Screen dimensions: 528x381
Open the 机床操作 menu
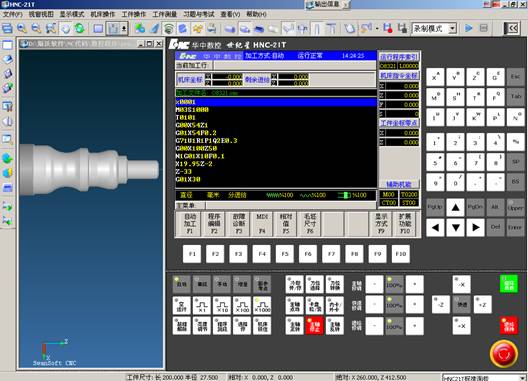[103, 14]
